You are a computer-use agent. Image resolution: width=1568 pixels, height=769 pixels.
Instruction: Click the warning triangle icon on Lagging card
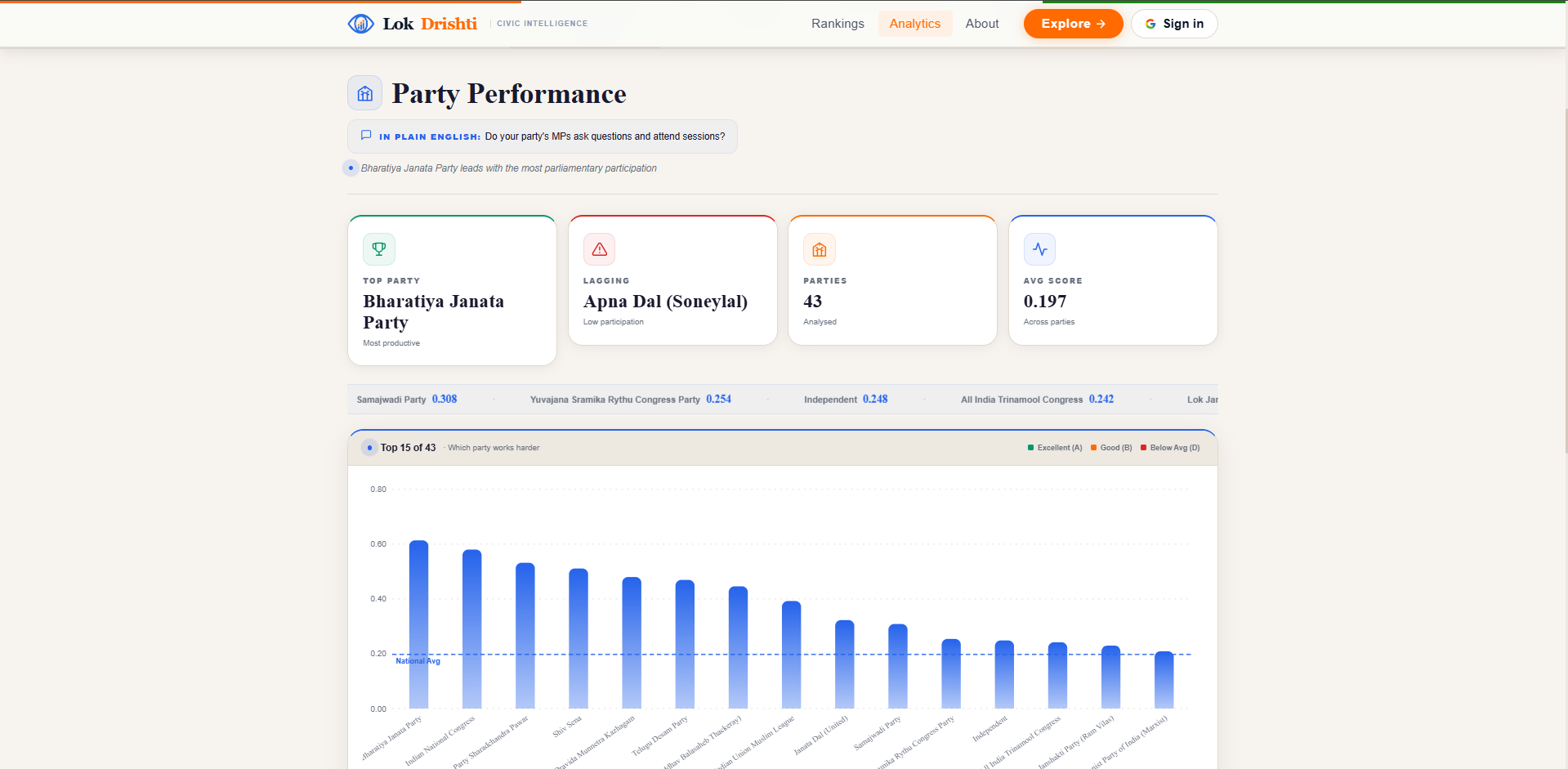pos(599,248)
